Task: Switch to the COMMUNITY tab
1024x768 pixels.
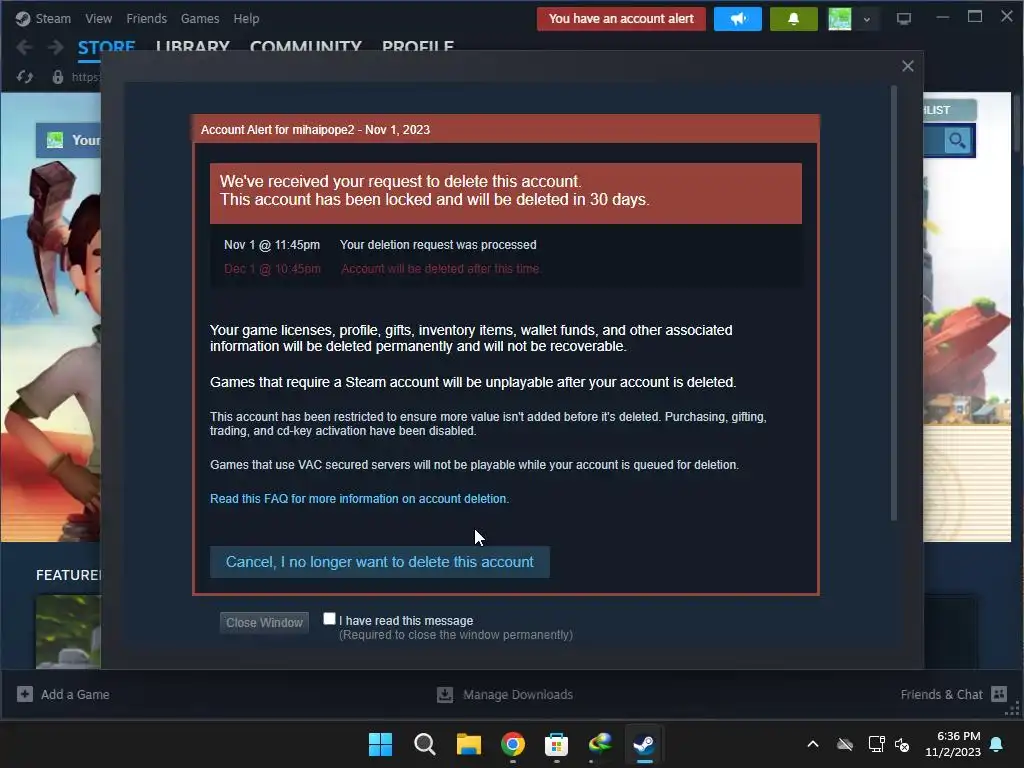Action: click(x=306, y=47)
